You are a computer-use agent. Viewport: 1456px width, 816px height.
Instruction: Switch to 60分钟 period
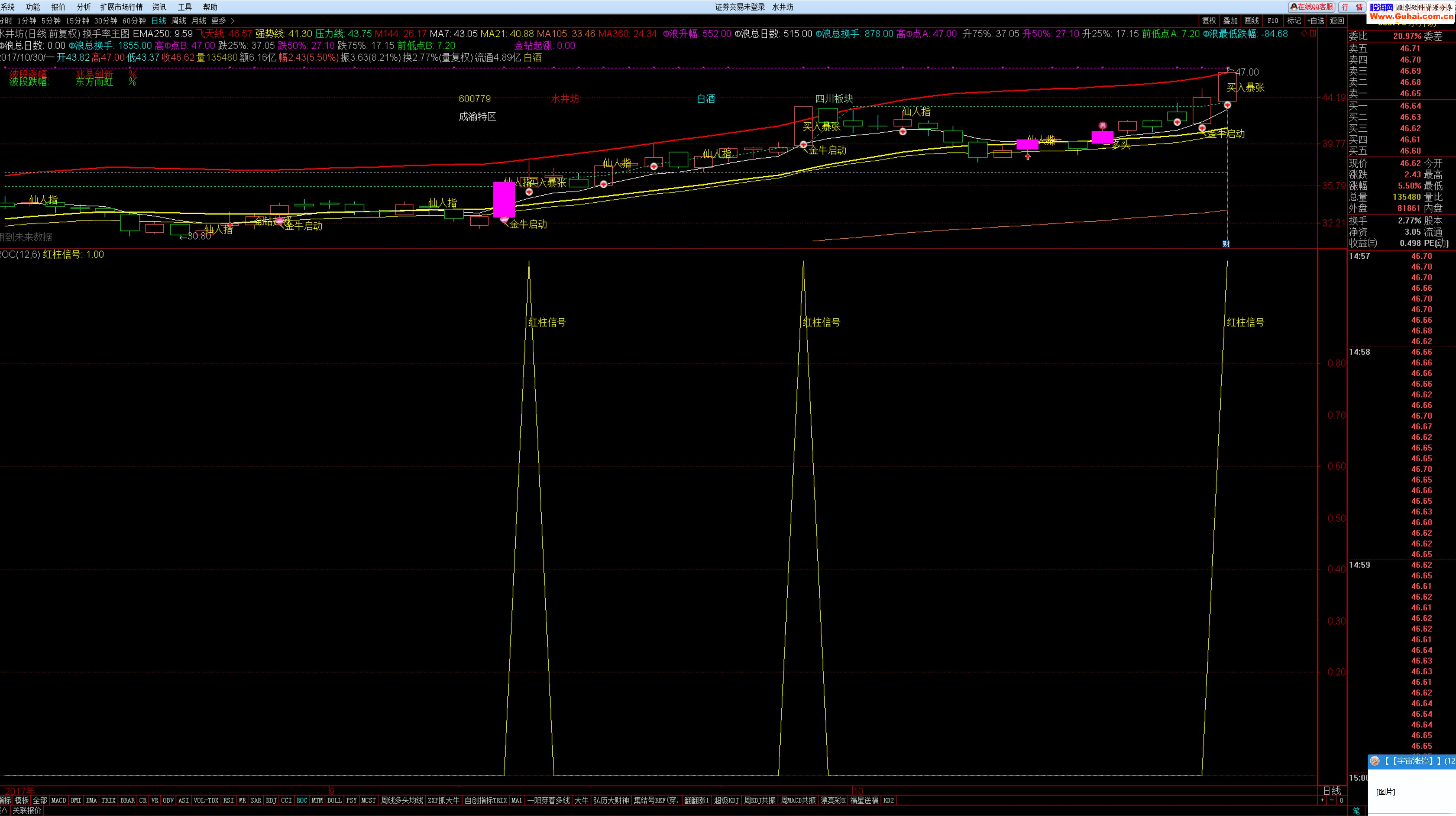pyautogui.click(x=134, y=21)
